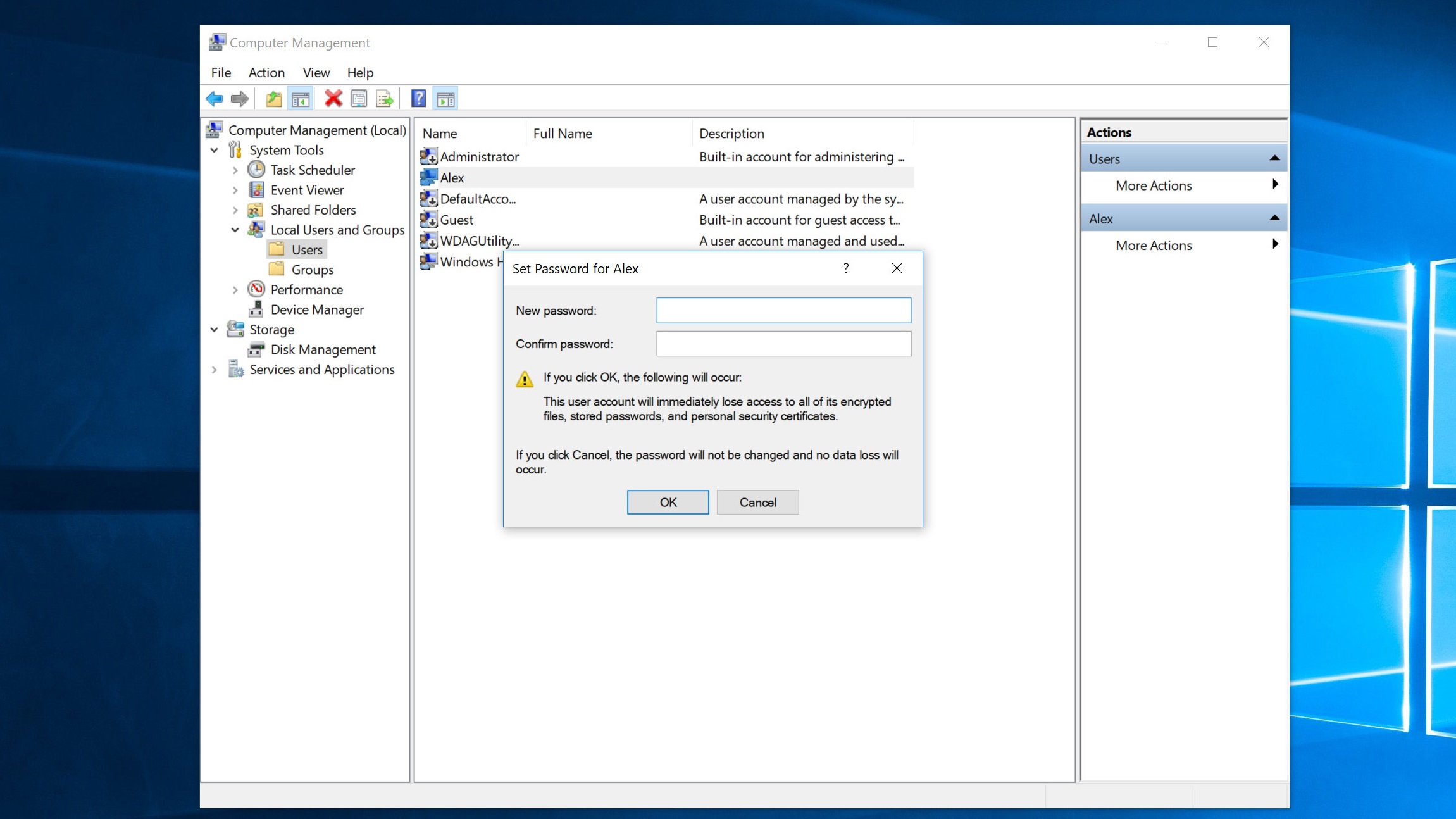Image resolution: width=1456 pixels, height=819 pixels.
Task: Click the Disk Management drive icon
Action: coord(256,349)
